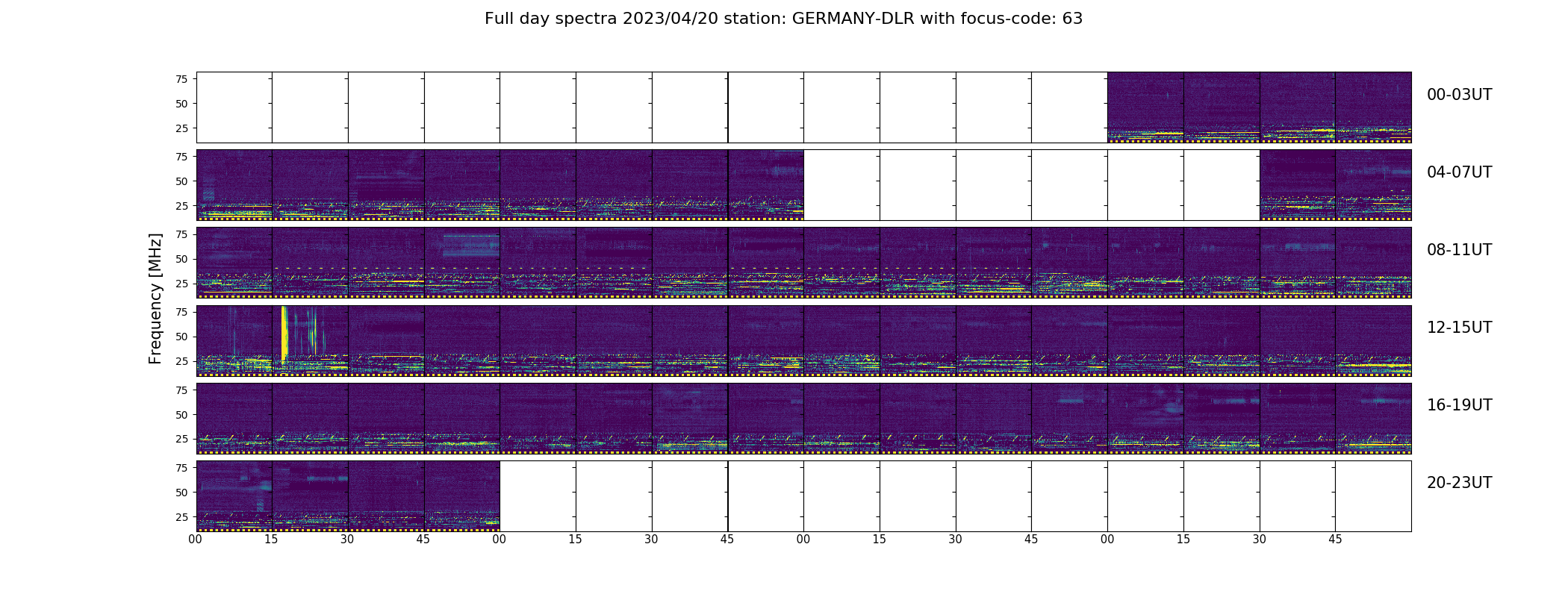This screenshot has width=1568, height=597.
Task: Click the '75' tick of the 00-03UT row
Action: (181, 79)
